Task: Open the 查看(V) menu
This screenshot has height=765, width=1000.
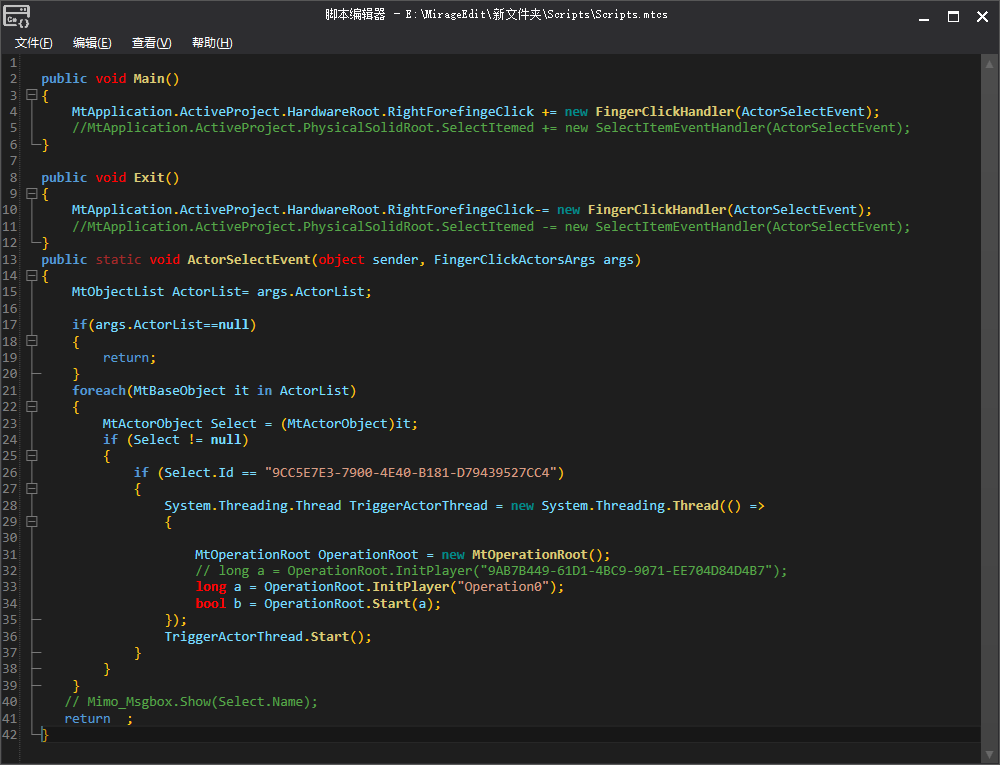Action: (x=151, y=43)
